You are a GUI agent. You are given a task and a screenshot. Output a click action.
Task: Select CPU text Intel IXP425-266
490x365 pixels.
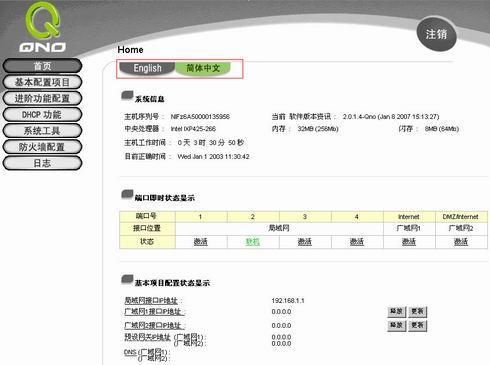[x=193, y=129]
